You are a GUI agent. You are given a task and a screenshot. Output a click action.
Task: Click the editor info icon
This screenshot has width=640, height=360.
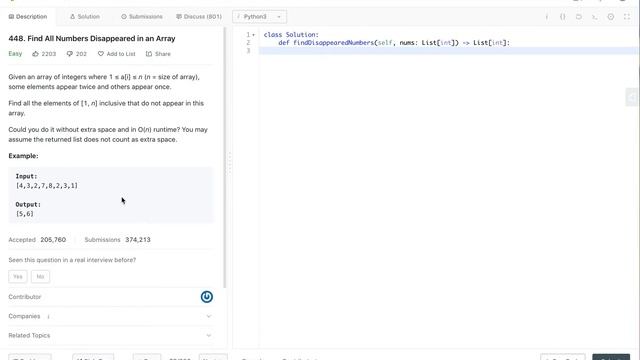(x=547, y=17)
